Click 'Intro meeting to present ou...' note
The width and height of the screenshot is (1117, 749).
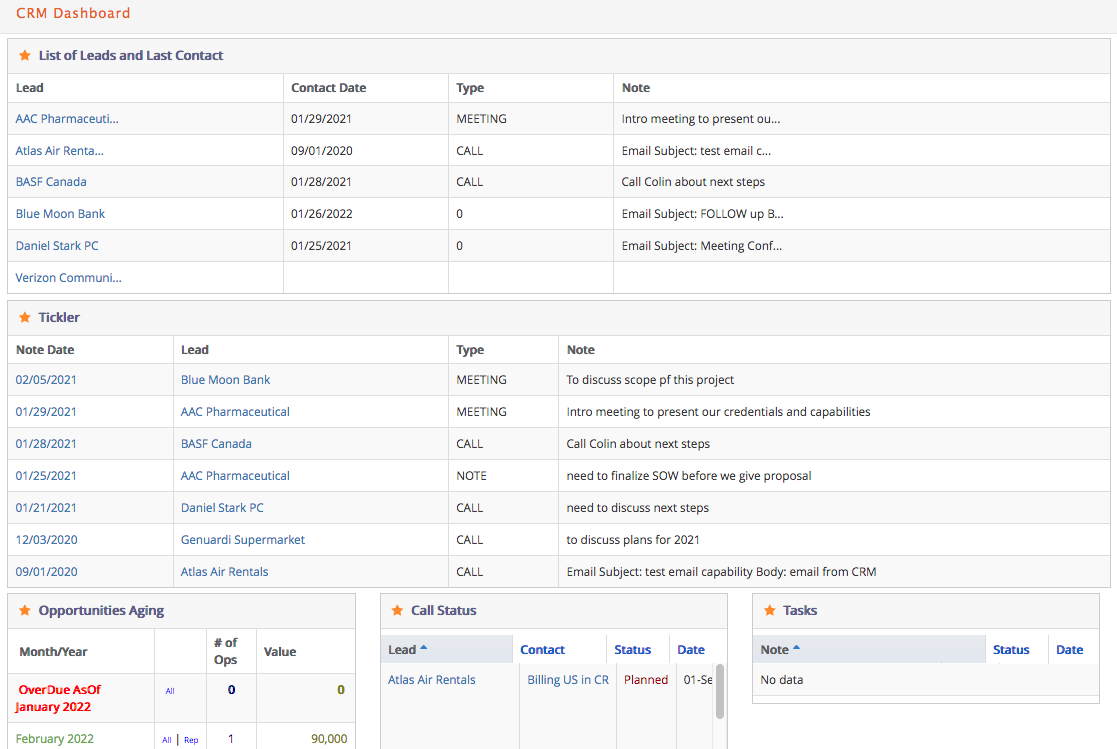click(701, 119)
